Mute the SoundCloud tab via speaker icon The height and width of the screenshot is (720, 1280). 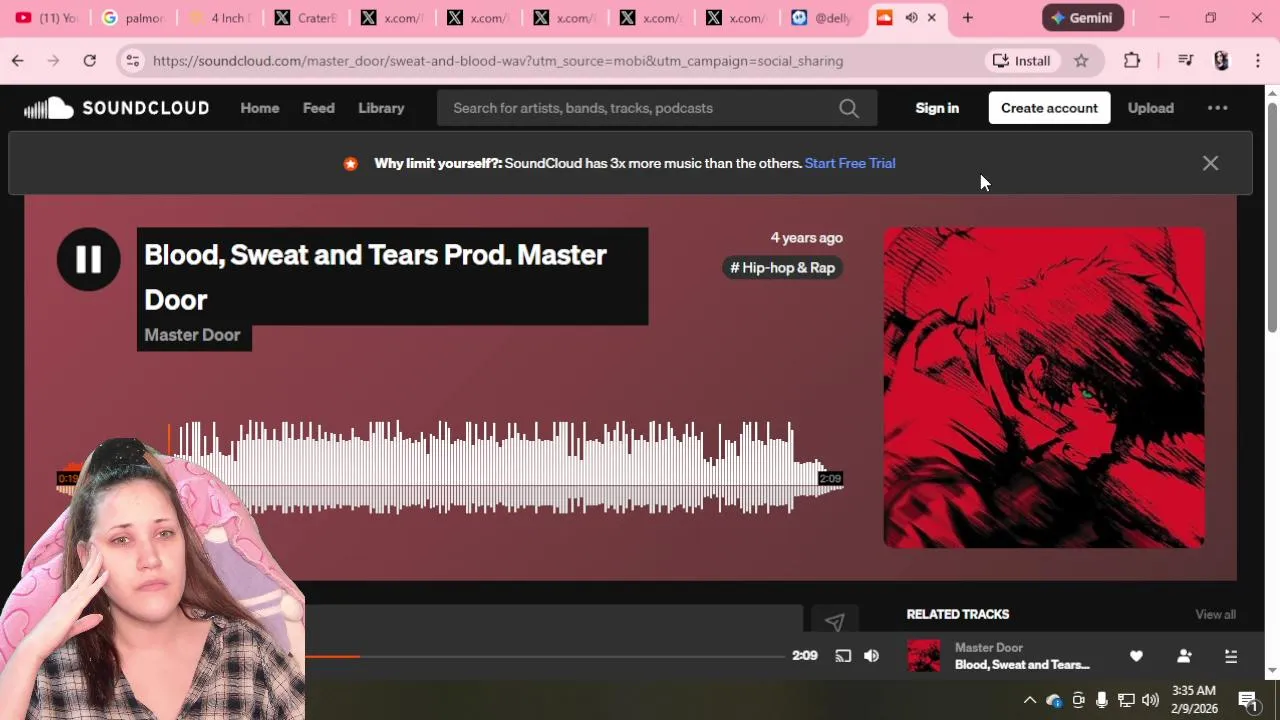tap(911, 18)
